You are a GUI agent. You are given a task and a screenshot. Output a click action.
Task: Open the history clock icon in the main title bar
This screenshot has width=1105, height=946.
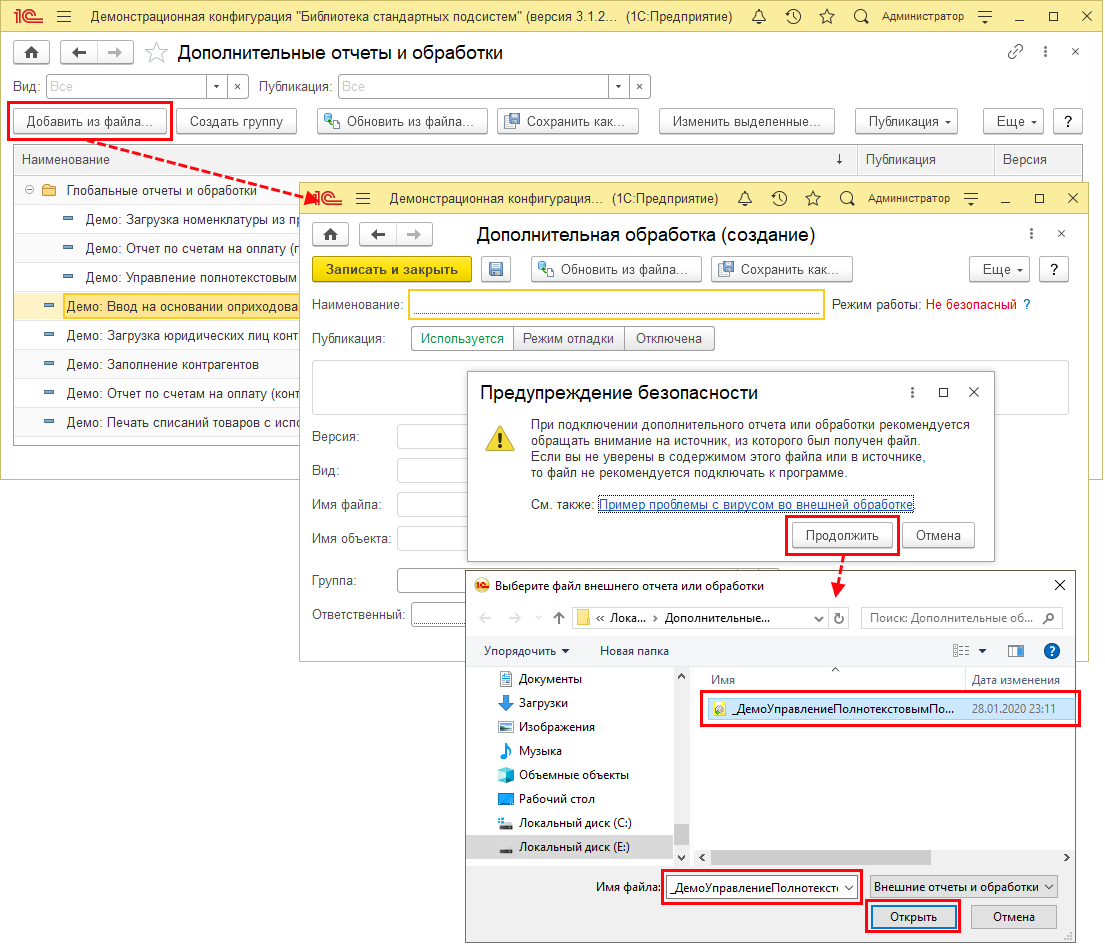(793, 17)
